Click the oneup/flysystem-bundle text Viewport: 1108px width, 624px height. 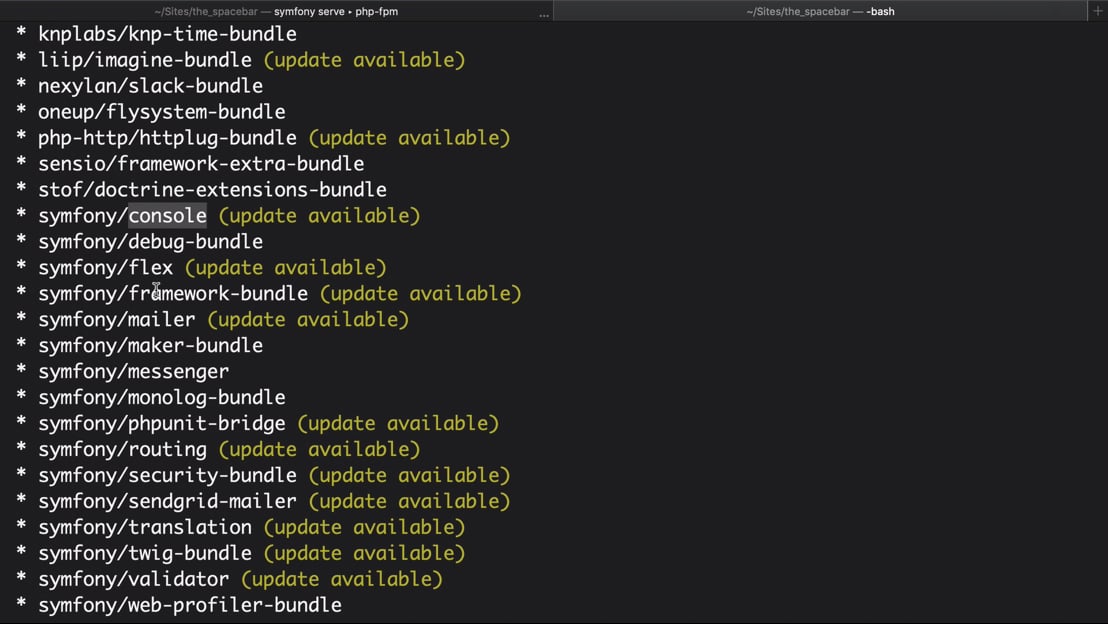(x=161, y=112)
